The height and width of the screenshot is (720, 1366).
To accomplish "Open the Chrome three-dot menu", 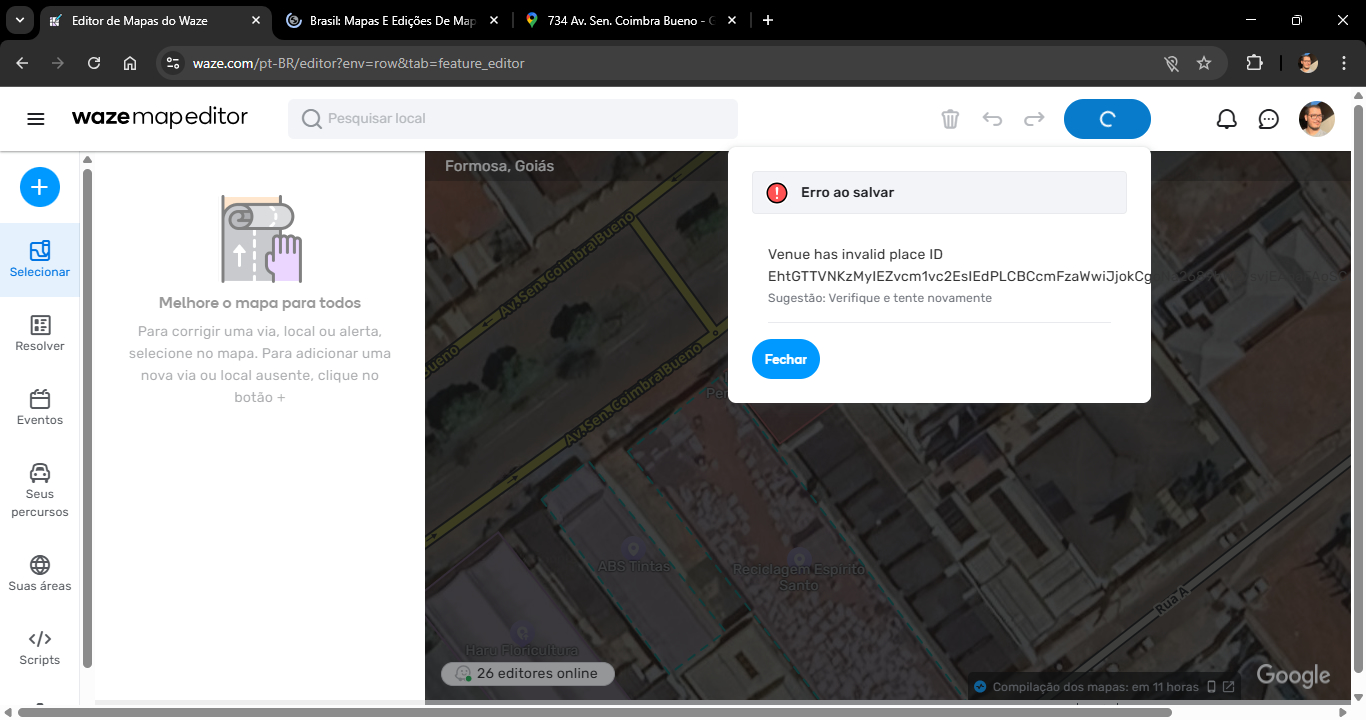I will [1343, 63].
